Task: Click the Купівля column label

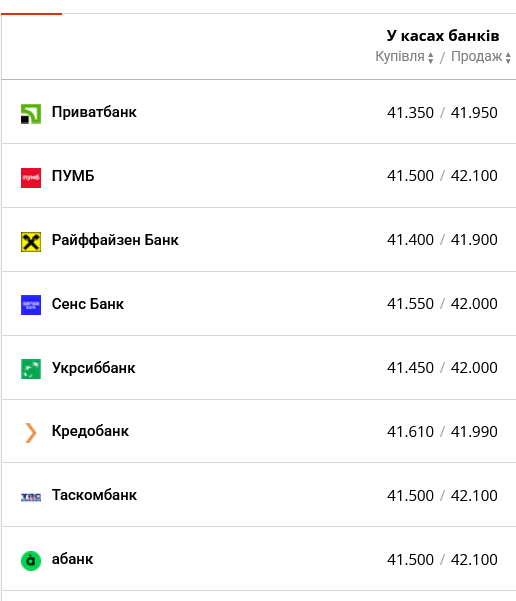Action: [399, 56]
